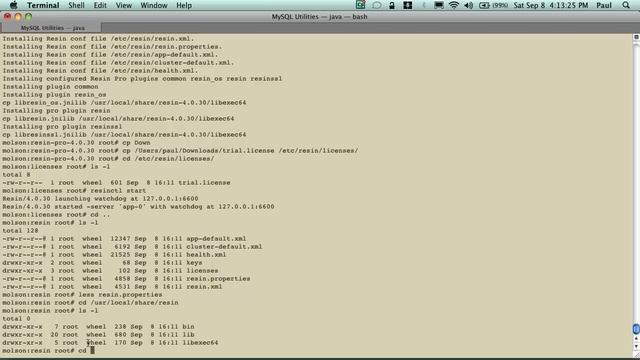
Task: Open the Wi-Fi status menu
Action: (x=453, y=5)
